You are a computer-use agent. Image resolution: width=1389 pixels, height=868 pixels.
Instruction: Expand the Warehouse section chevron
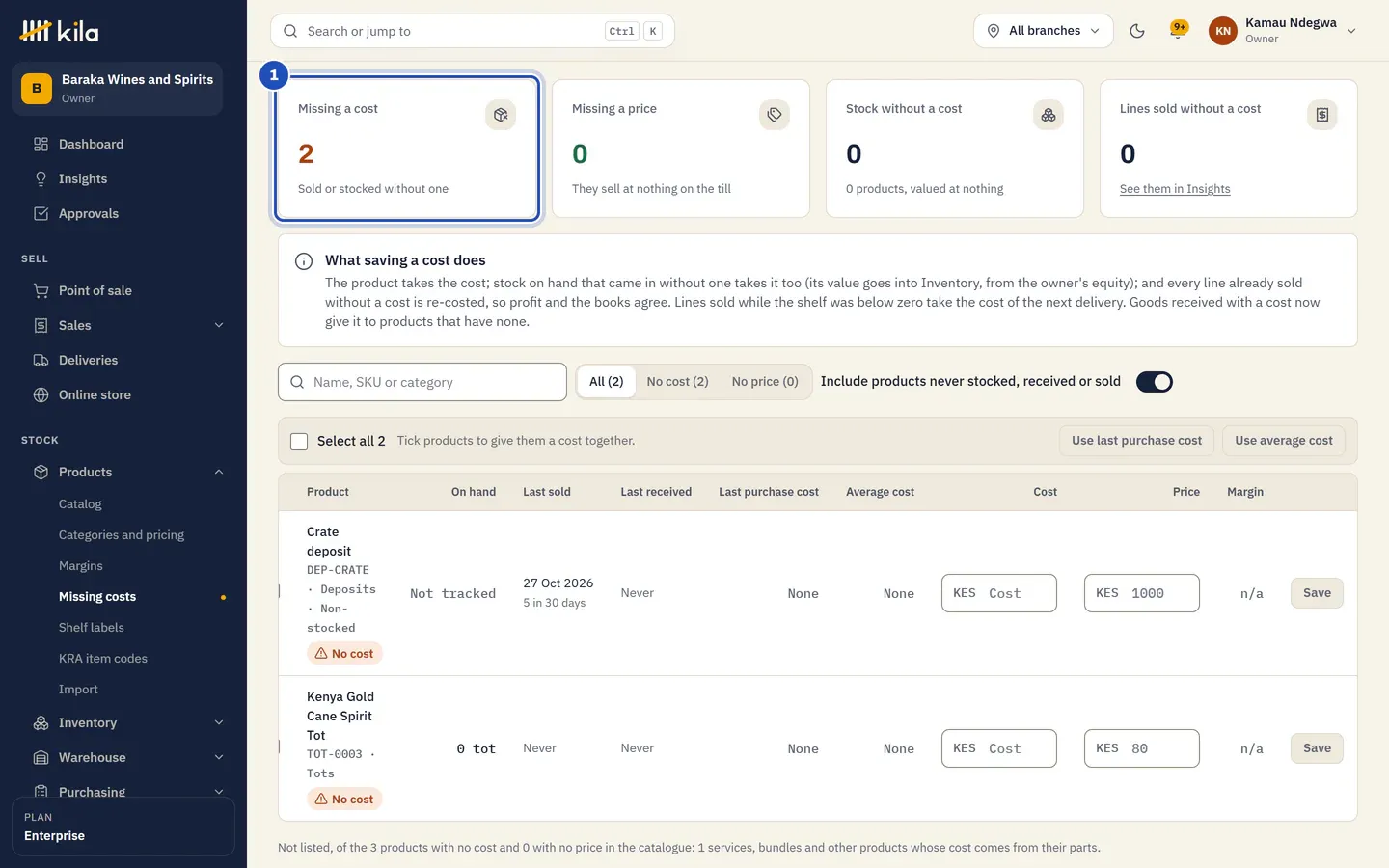(219, 757)
